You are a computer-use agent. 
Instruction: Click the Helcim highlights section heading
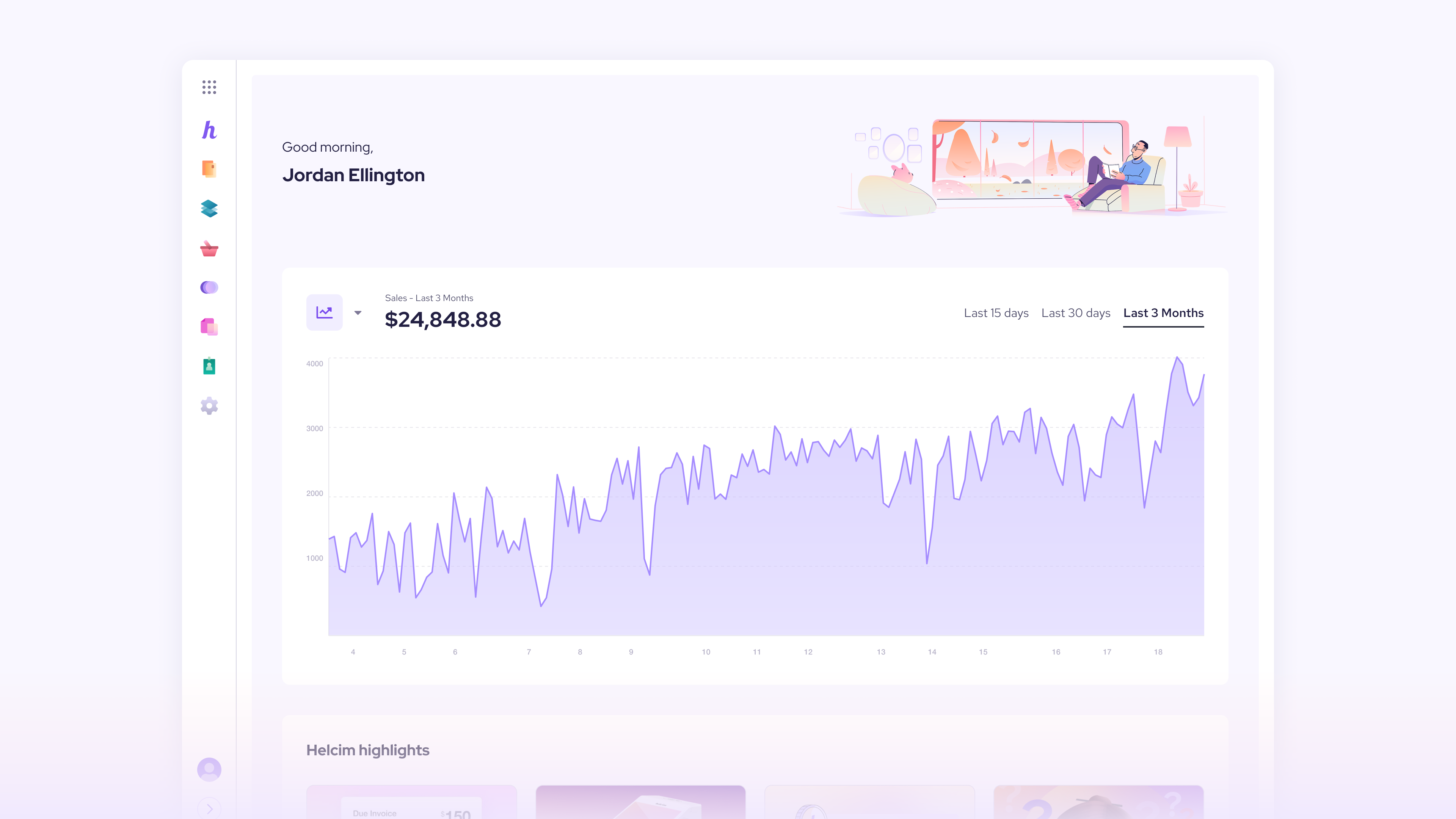[367, 750]
